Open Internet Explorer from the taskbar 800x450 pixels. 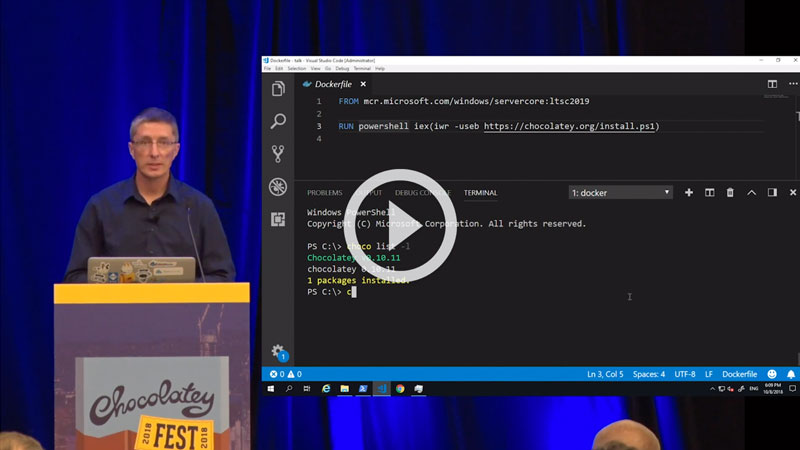click(x=326, y=389)
